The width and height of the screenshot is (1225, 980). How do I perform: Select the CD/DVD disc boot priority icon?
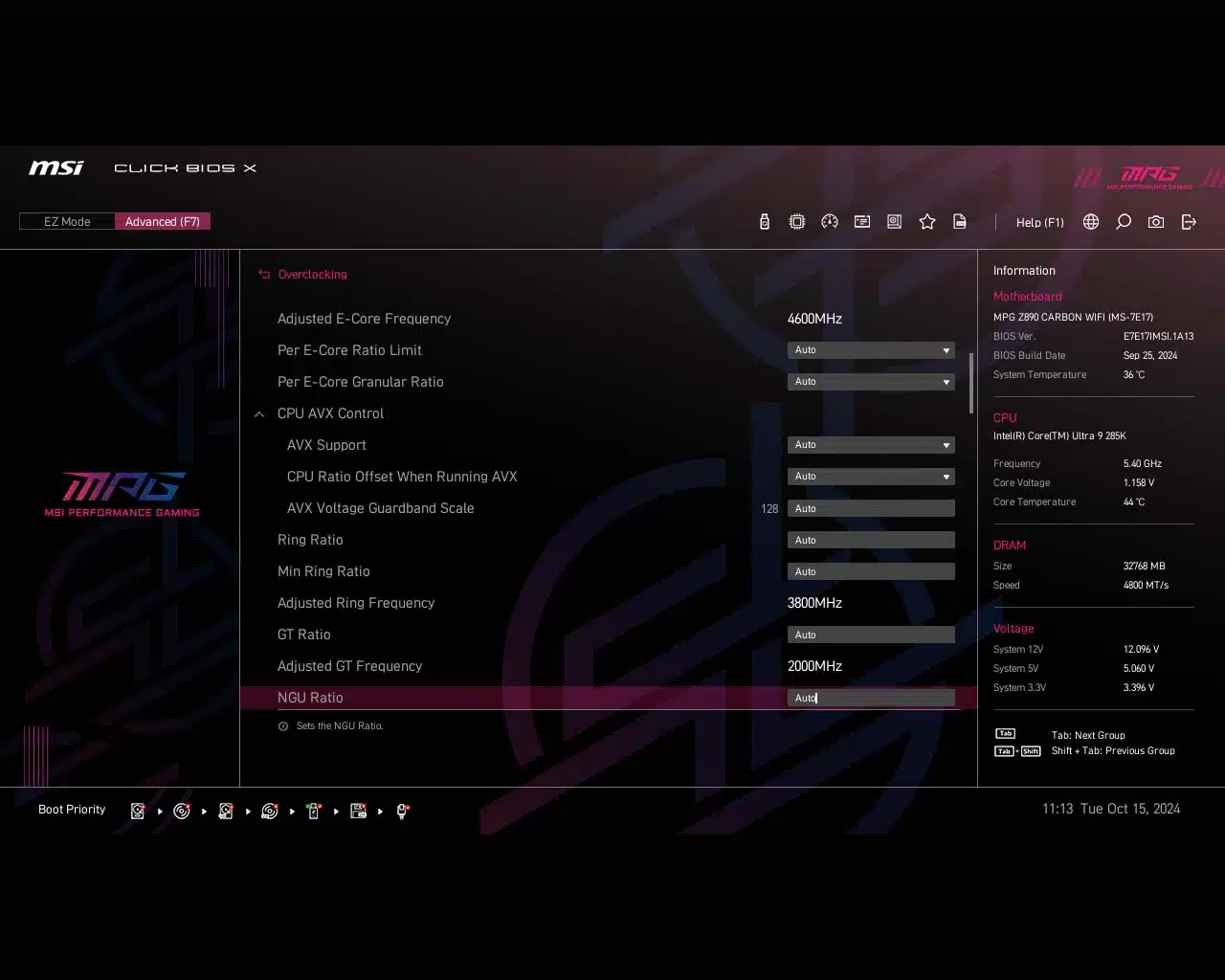point(182,812)
